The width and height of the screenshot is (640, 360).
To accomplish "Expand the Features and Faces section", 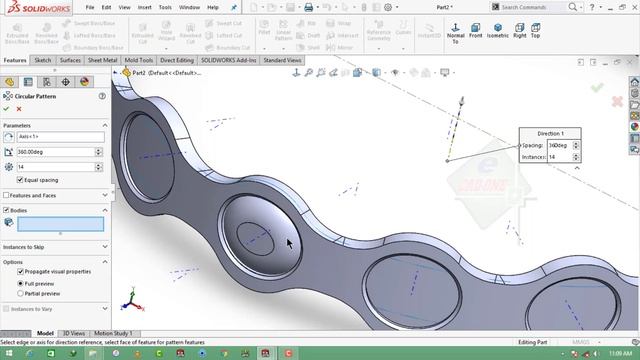I will pos(105,196).
